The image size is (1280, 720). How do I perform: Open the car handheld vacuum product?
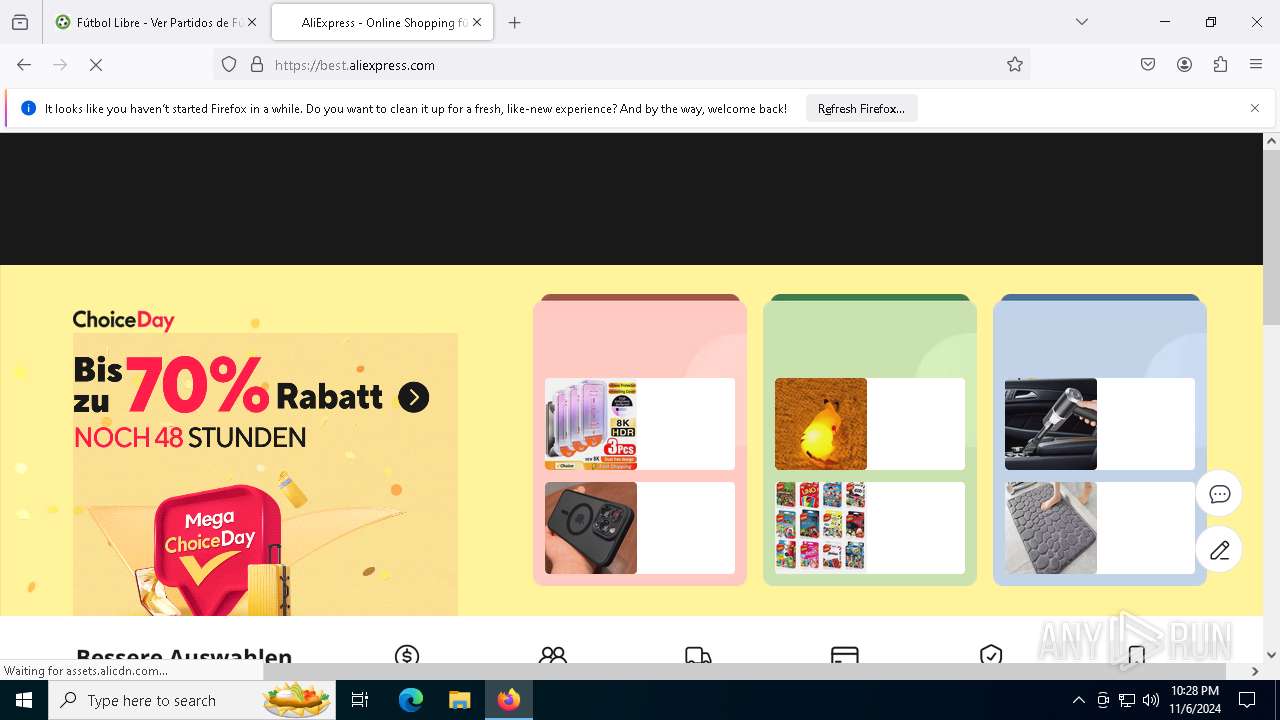[1051, 424]
